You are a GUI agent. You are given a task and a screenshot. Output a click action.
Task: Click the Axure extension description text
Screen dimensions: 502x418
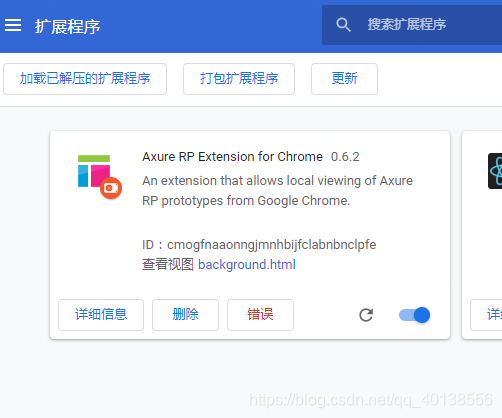click(x=277, y=191)
